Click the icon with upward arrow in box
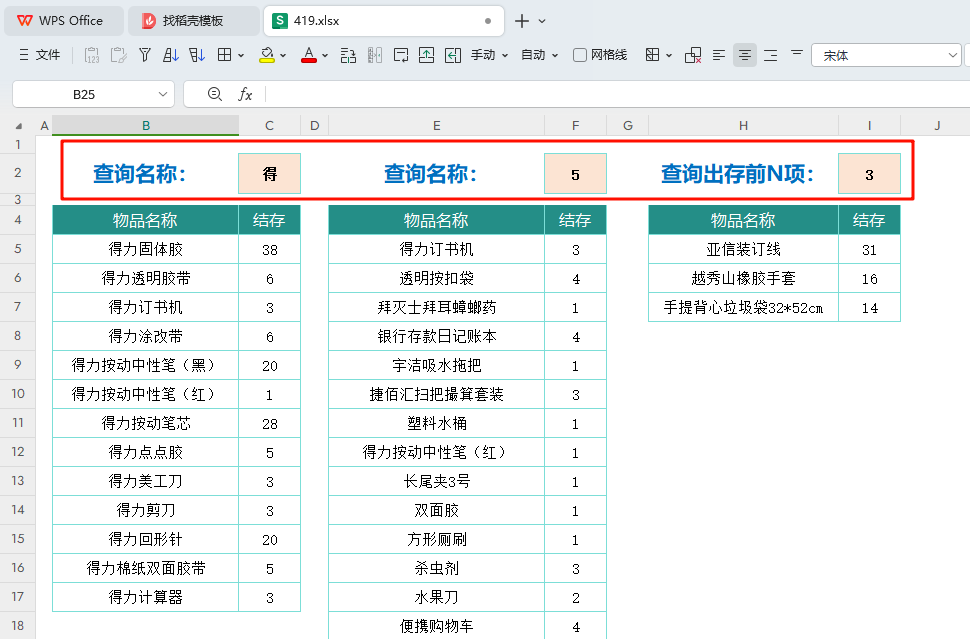 pos(426,55)
